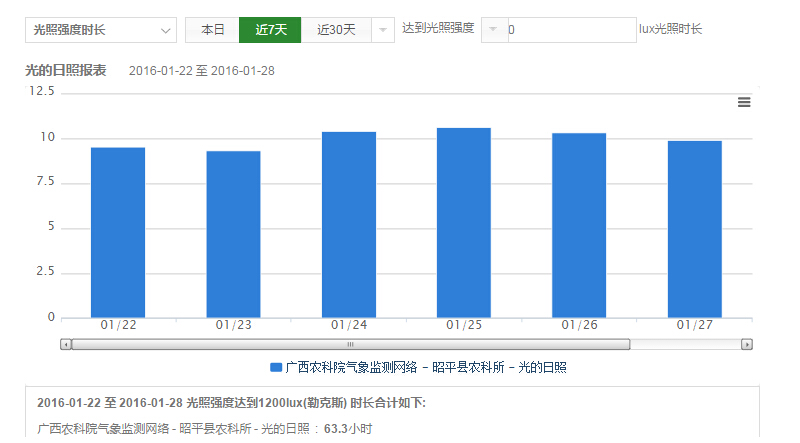Open the 光照强度时长 dropdown
Image resolution: width=800 pixels, height=443 pixels.
pyautogui.click(x=100, y=30)
